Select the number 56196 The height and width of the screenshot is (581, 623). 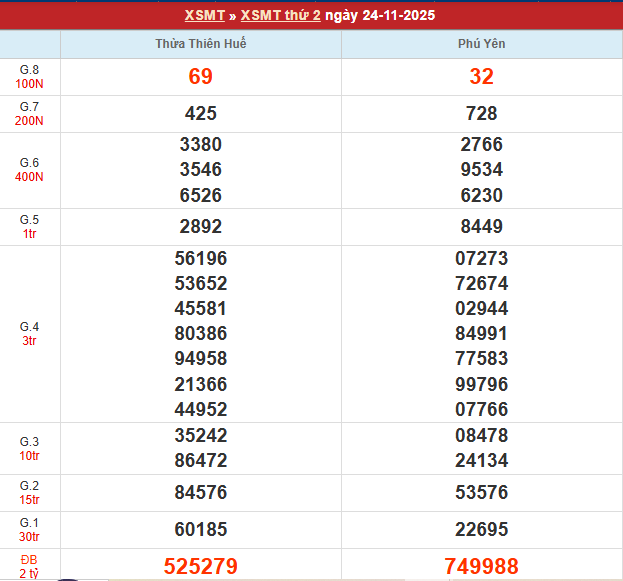coord(201,258)
